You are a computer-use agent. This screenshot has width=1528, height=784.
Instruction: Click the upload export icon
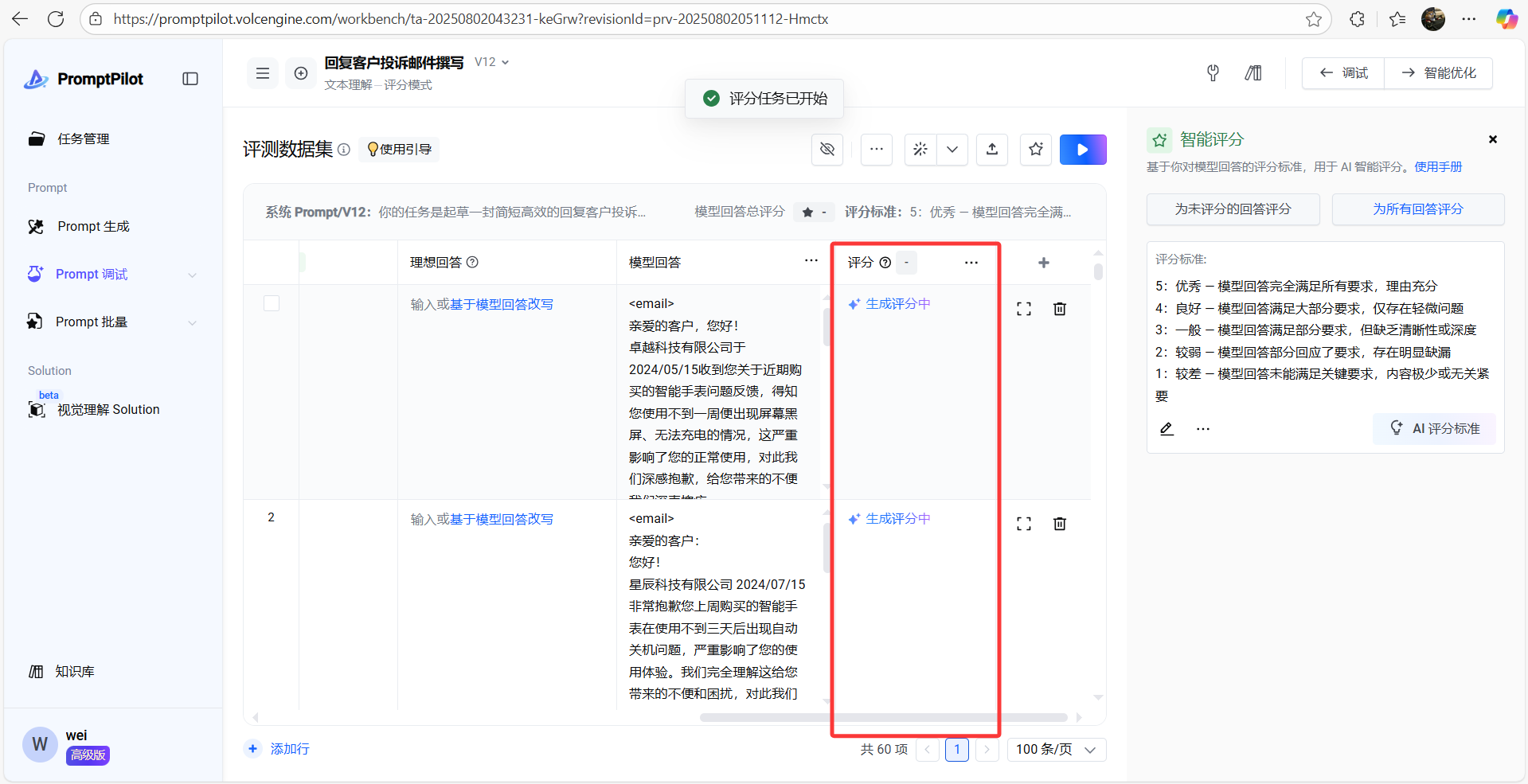pos(991,150)
